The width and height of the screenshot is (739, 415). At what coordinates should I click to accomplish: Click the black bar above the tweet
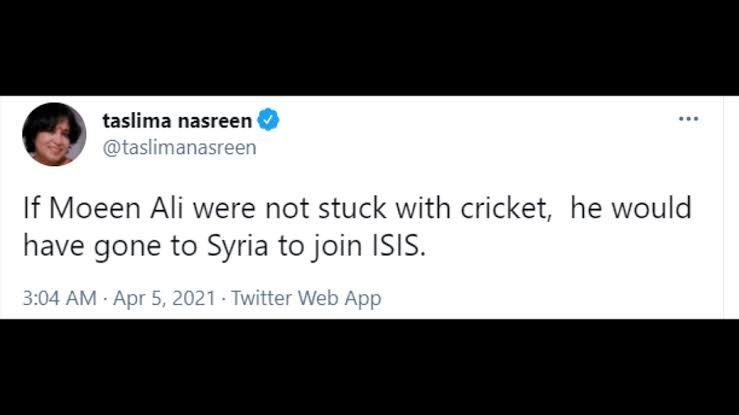(x=369, y=47)
